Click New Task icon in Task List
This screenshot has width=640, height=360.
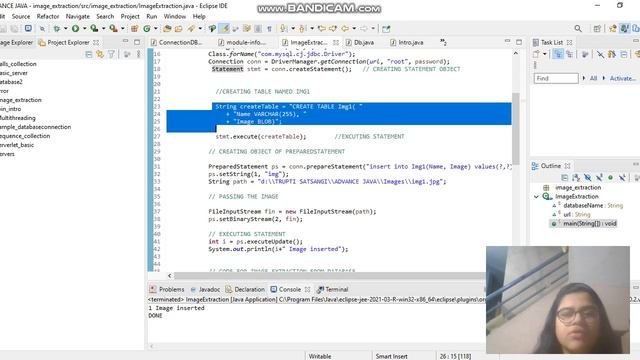click(x=536, y=54)
